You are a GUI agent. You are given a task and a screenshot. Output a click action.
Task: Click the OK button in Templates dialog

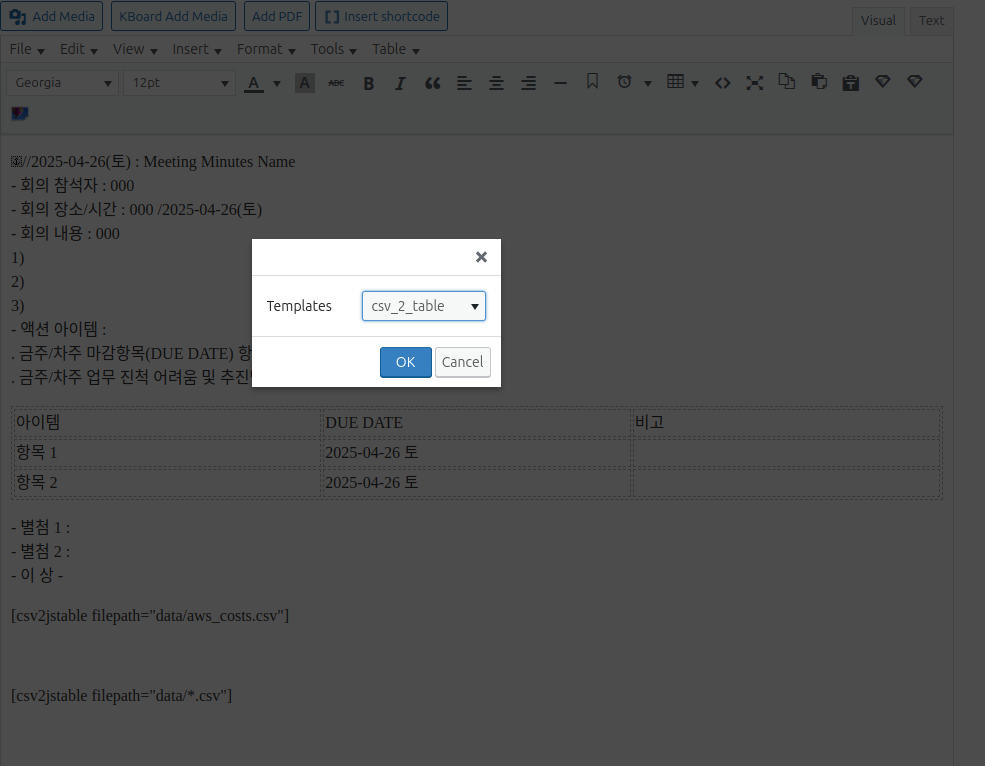(405, 362)
